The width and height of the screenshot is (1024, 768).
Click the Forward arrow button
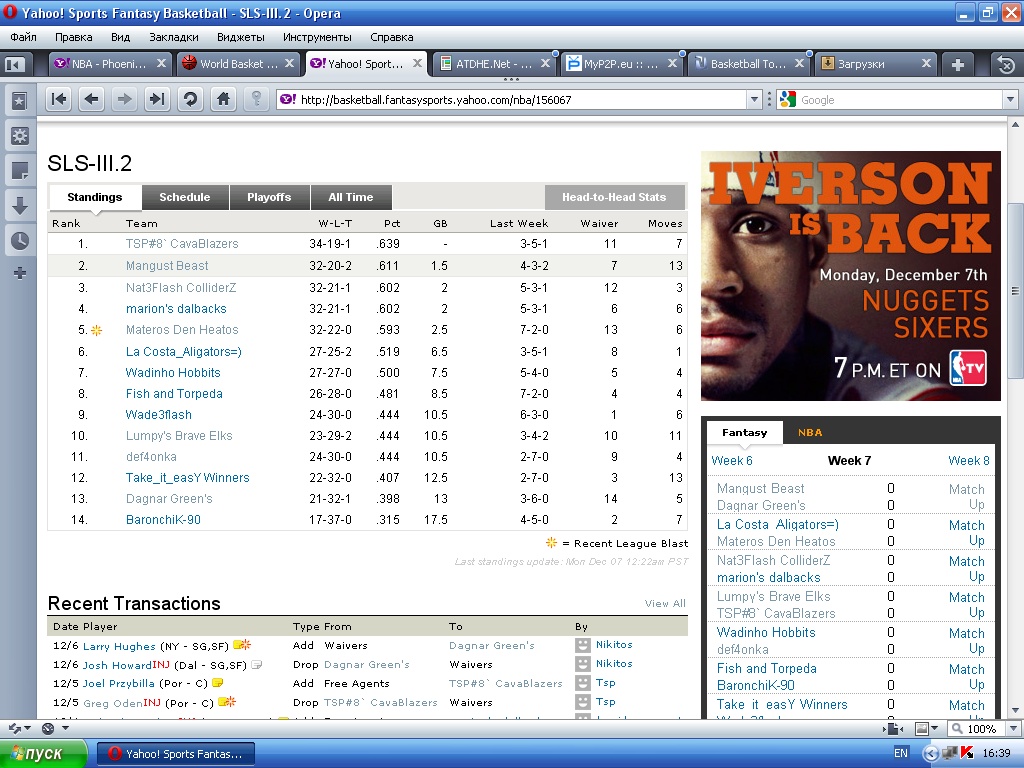click(123, 99)
